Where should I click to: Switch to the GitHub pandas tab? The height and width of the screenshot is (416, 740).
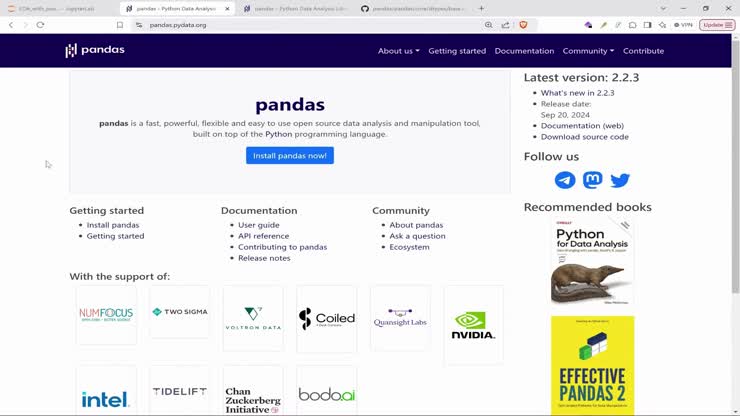(x=410, y=8)
